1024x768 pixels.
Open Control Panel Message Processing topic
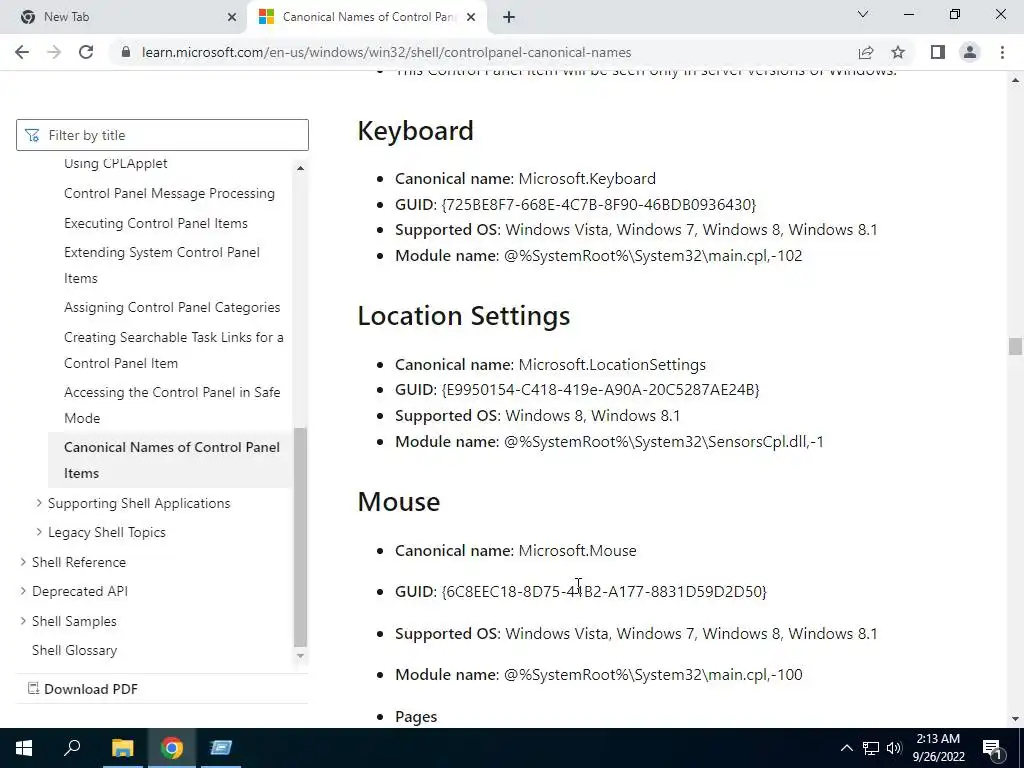[169, 193]
